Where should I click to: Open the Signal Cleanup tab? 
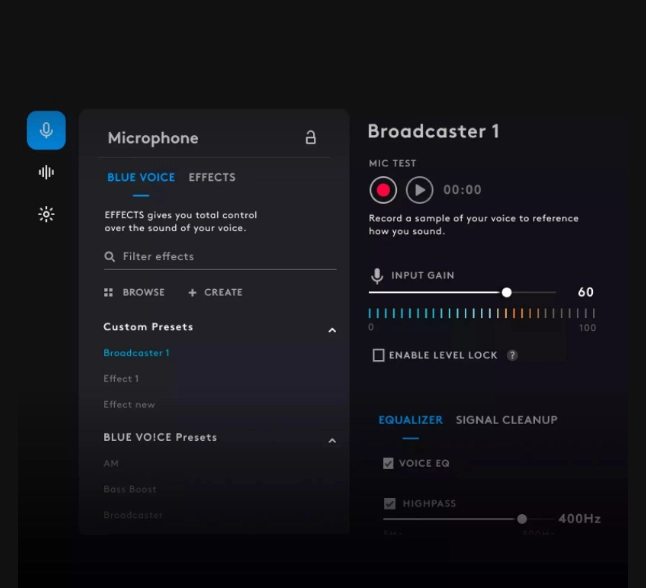click(506, 420)
